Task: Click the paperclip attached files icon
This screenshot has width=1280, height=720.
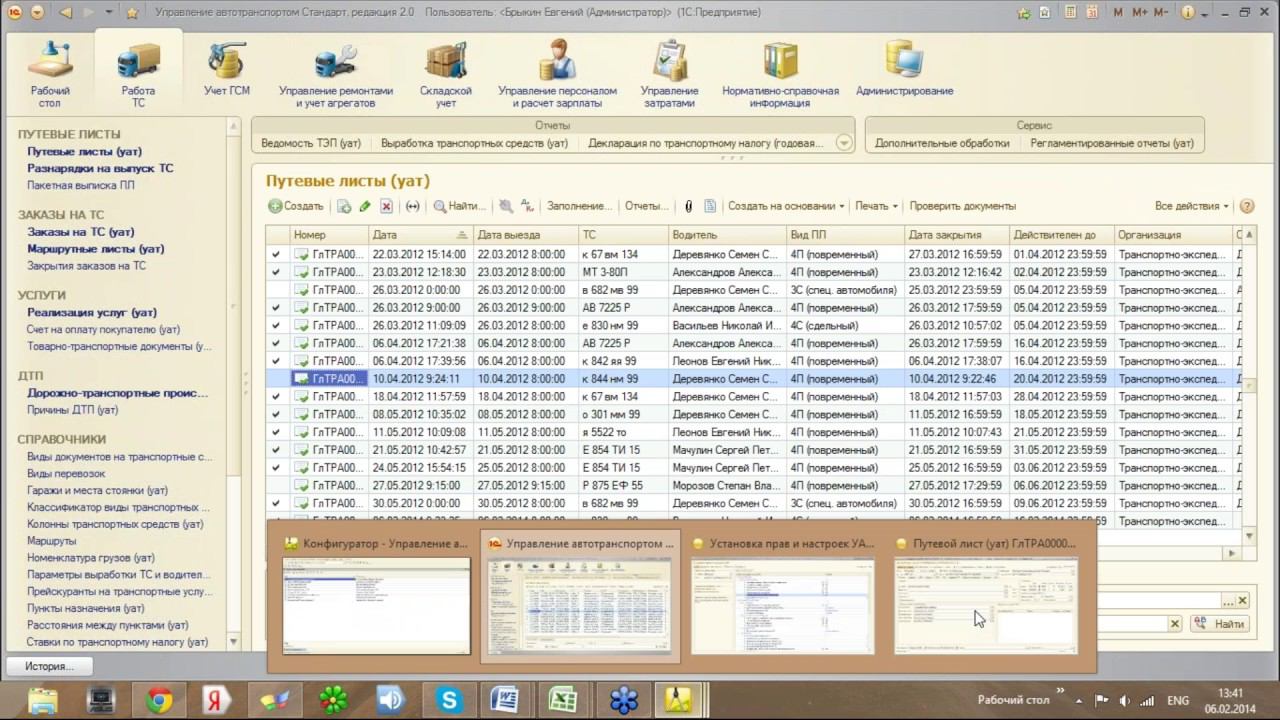Action: click(688, 206)
